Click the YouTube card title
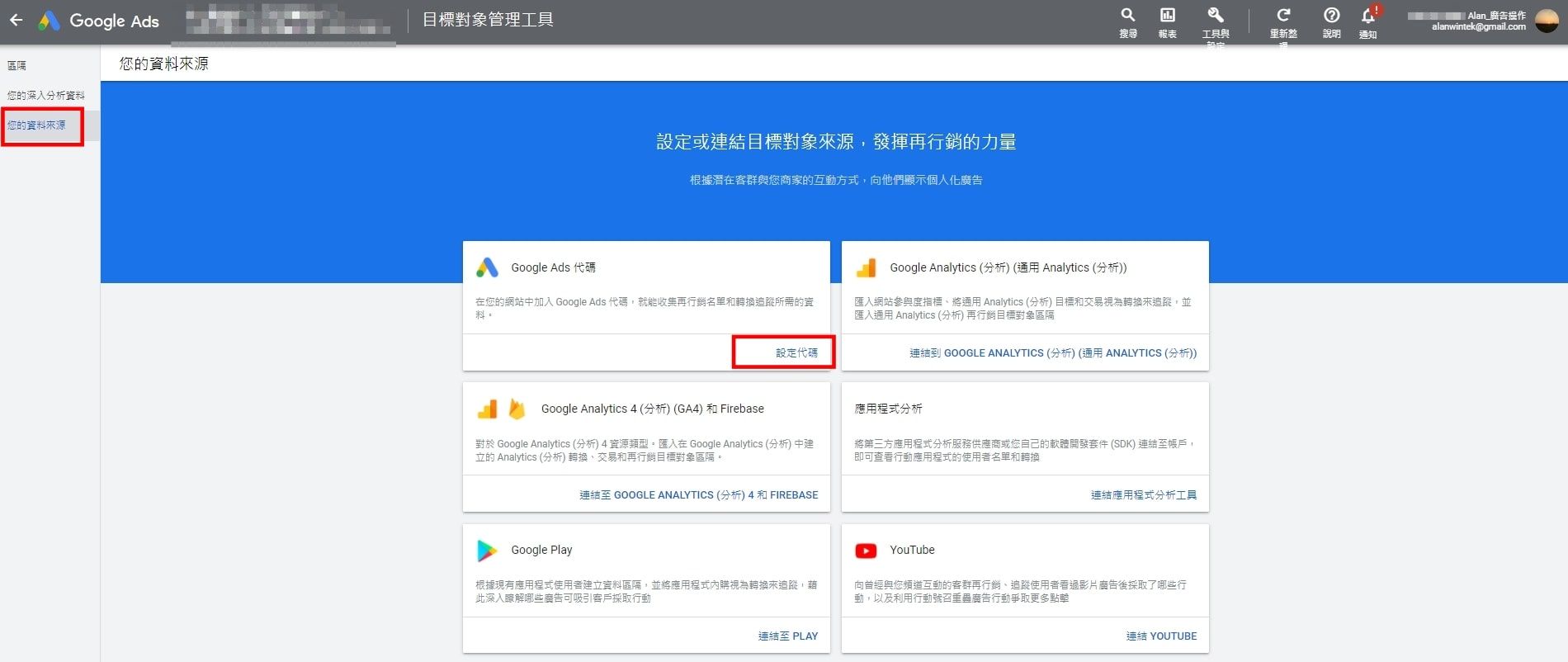 pyautogui.click(x=912, y=550)
